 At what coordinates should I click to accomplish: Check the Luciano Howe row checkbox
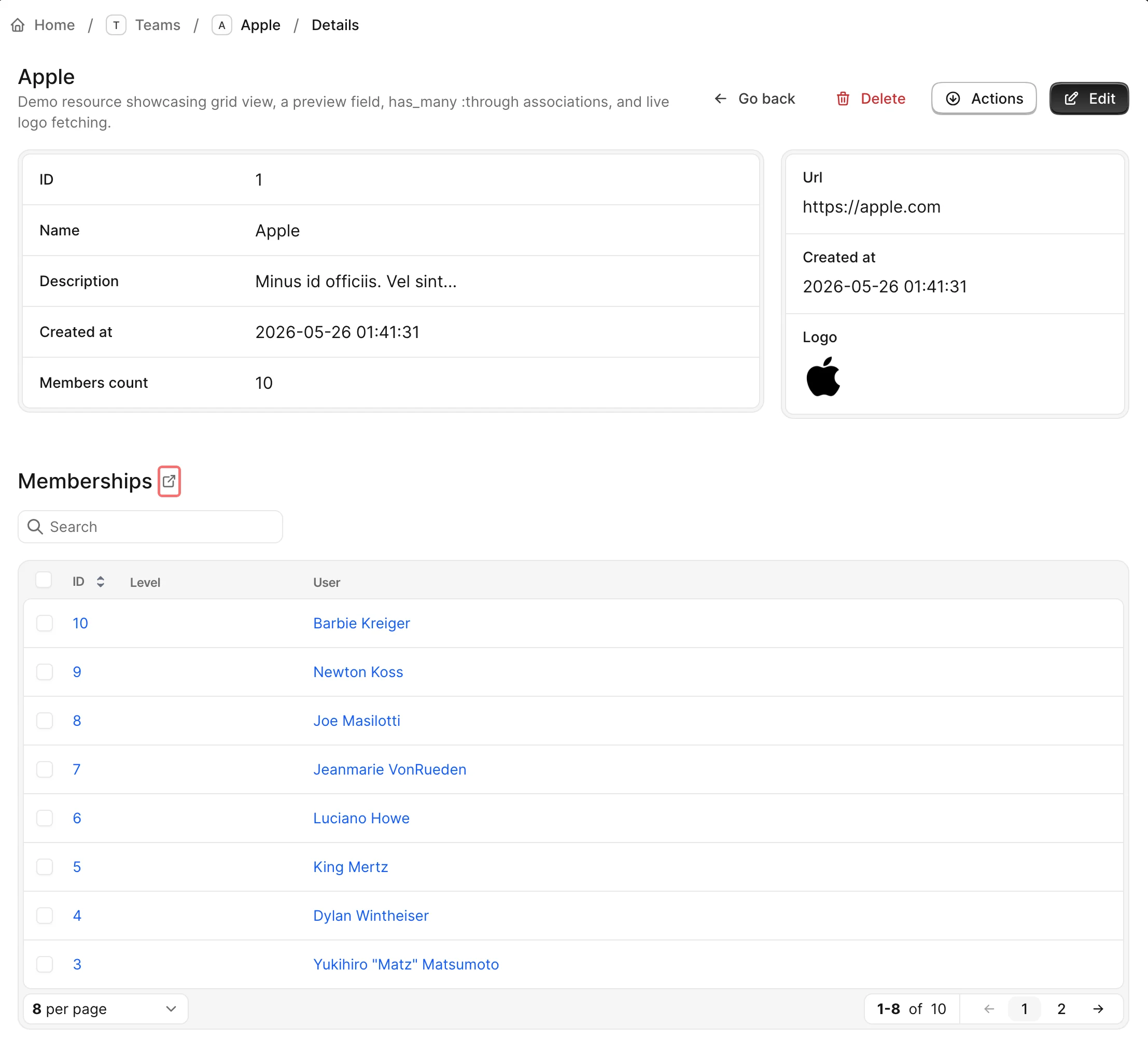(x=45, y=818)
